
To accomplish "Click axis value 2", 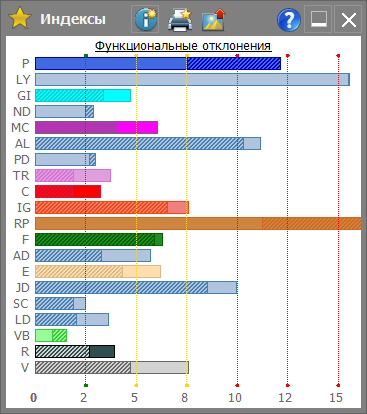I will [84, 398].
